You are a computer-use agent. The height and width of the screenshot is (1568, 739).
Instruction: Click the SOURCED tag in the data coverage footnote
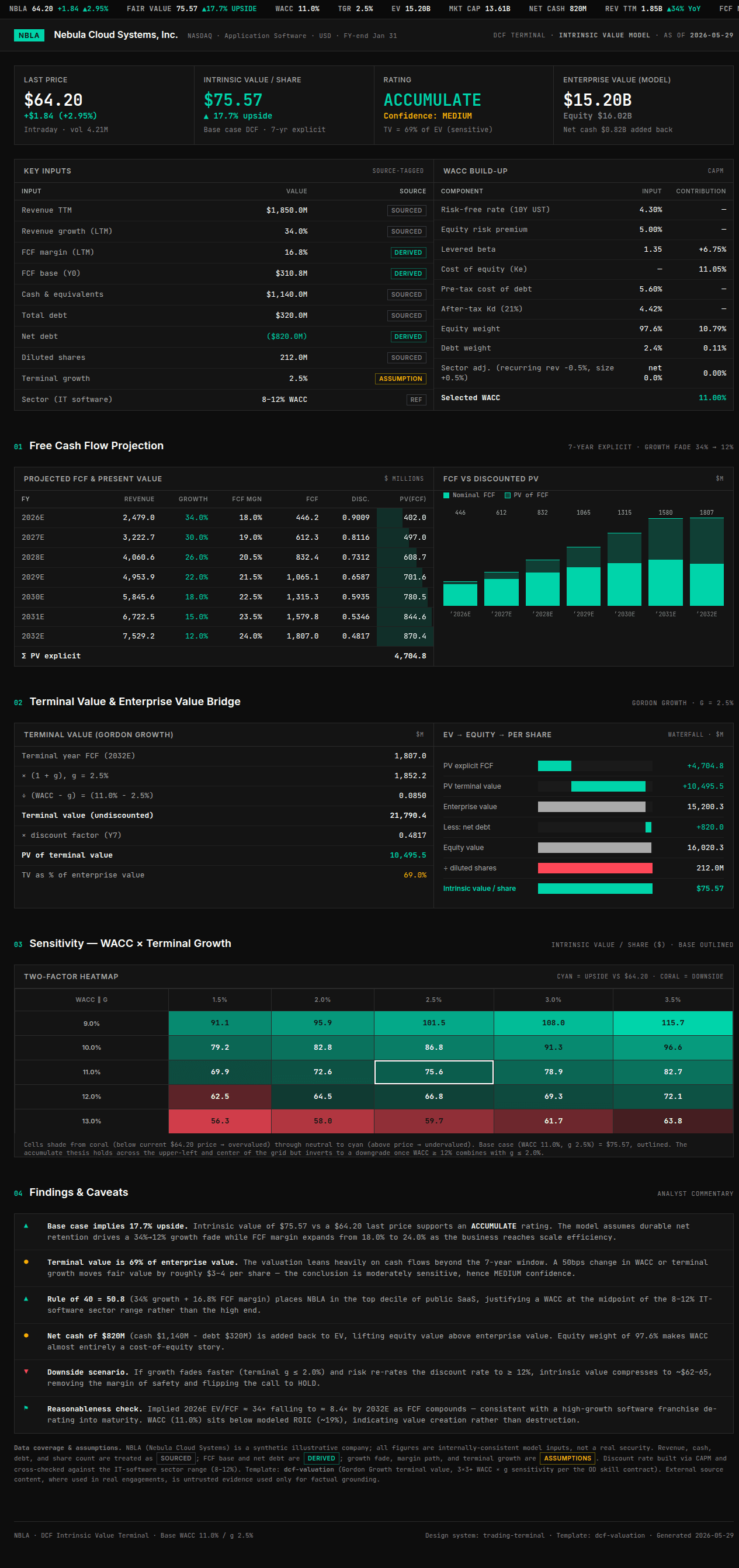click(x=176, y=1458)
